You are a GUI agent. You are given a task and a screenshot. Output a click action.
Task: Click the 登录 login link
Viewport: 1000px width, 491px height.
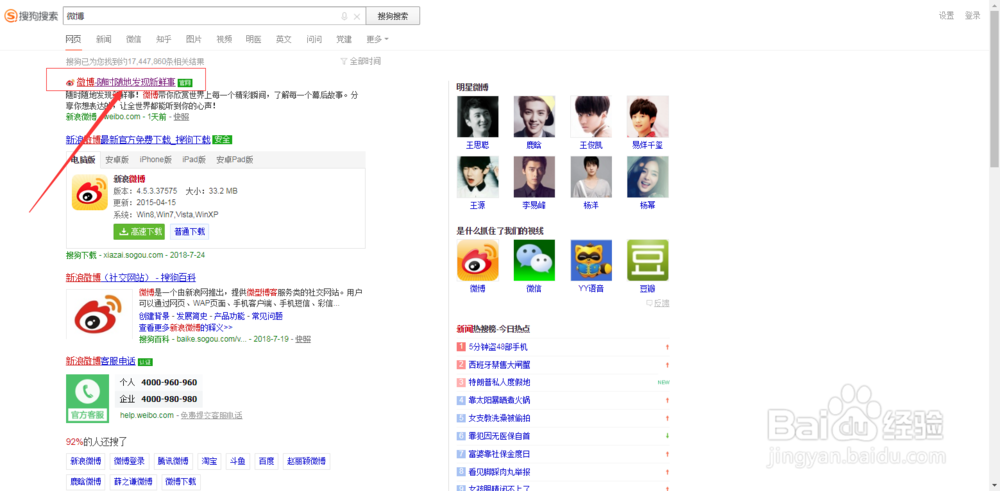[x=973, y=16]
